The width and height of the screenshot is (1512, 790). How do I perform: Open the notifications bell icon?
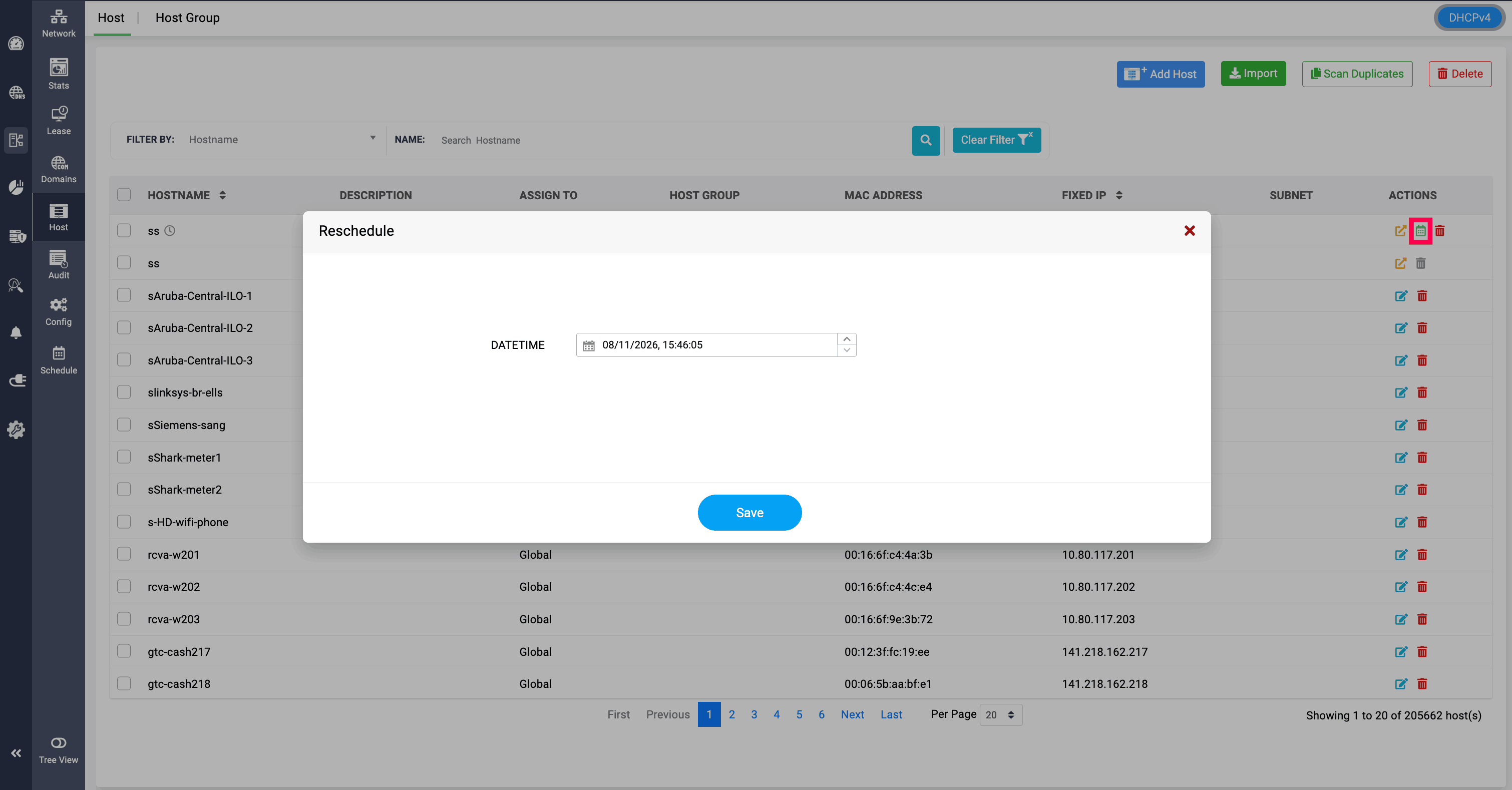coord(16,333)
